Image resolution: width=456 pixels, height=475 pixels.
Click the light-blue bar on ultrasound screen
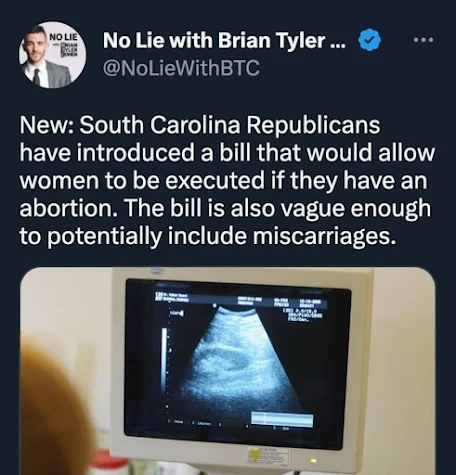point(282,419)
